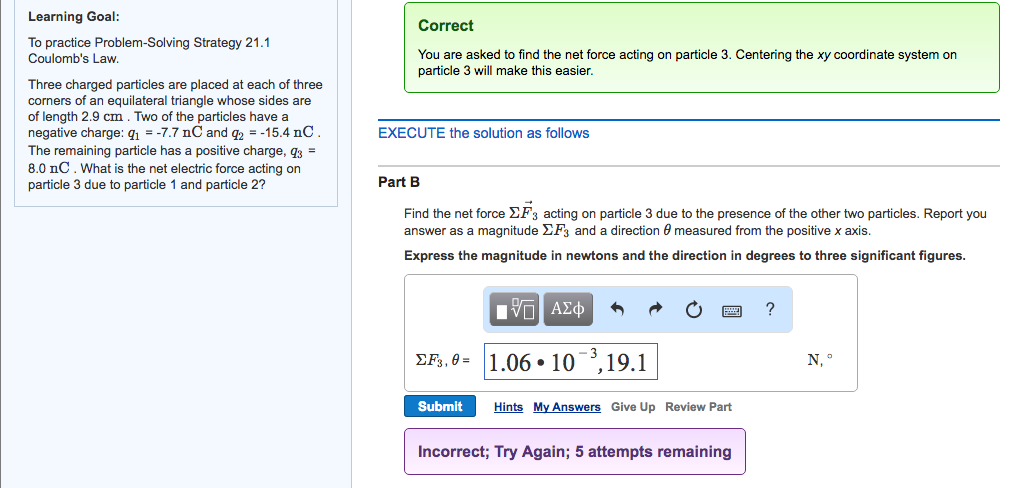Submit the answer for Part B
The width and height of the screenshot is (1010, 488).
440,407
